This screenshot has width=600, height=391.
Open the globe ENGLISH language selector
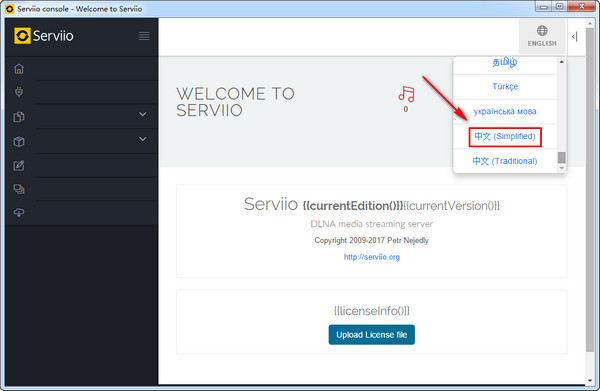pyautogui.click(x=542, y=36)
